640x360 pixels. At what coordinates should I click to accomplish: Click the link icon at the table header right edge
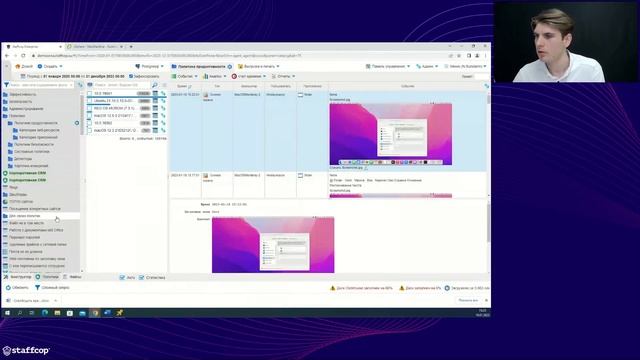[486, 86]
